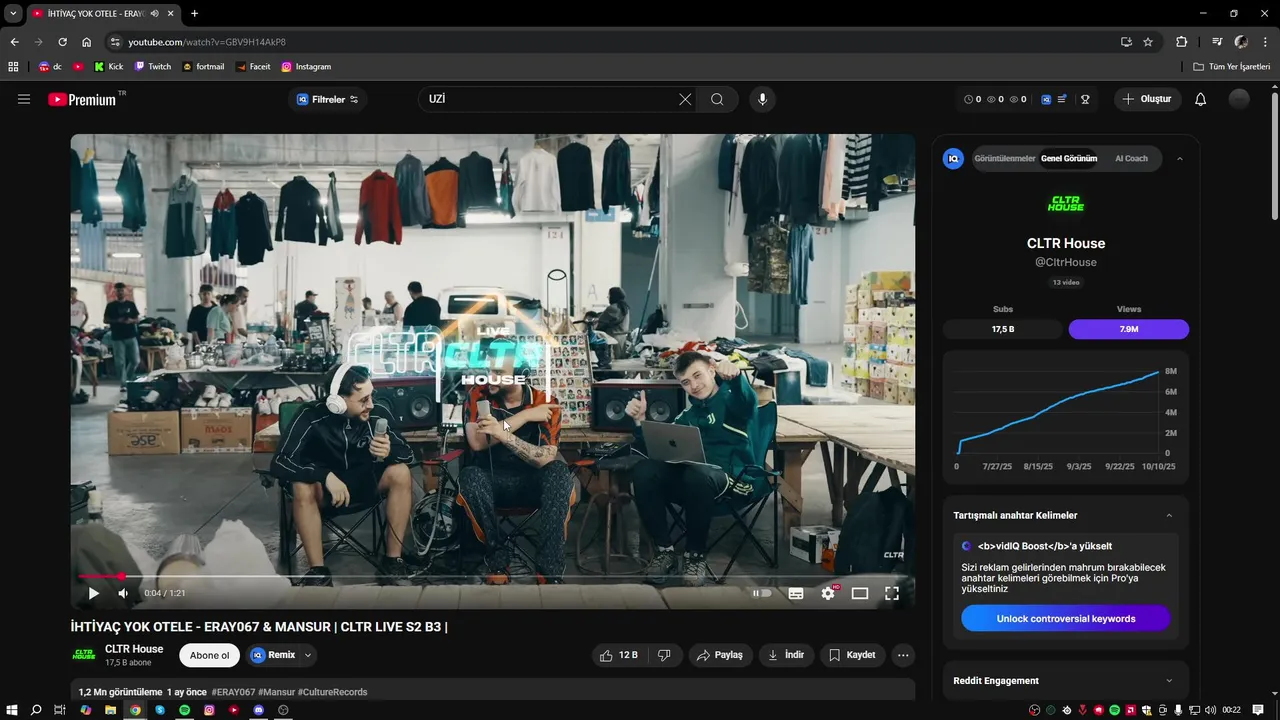Click the Kaydet save button
The width and height of the screenshot is (1280, 720).
[x=852, y=655]
